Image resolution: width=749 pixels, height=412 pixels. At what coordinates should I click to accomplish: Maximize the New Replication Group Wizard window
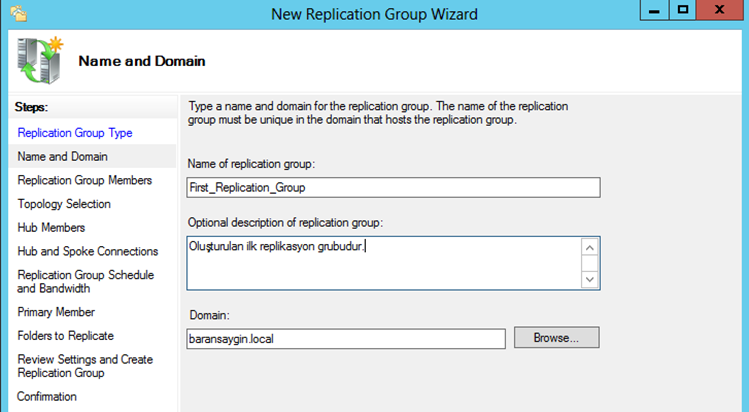683,12
